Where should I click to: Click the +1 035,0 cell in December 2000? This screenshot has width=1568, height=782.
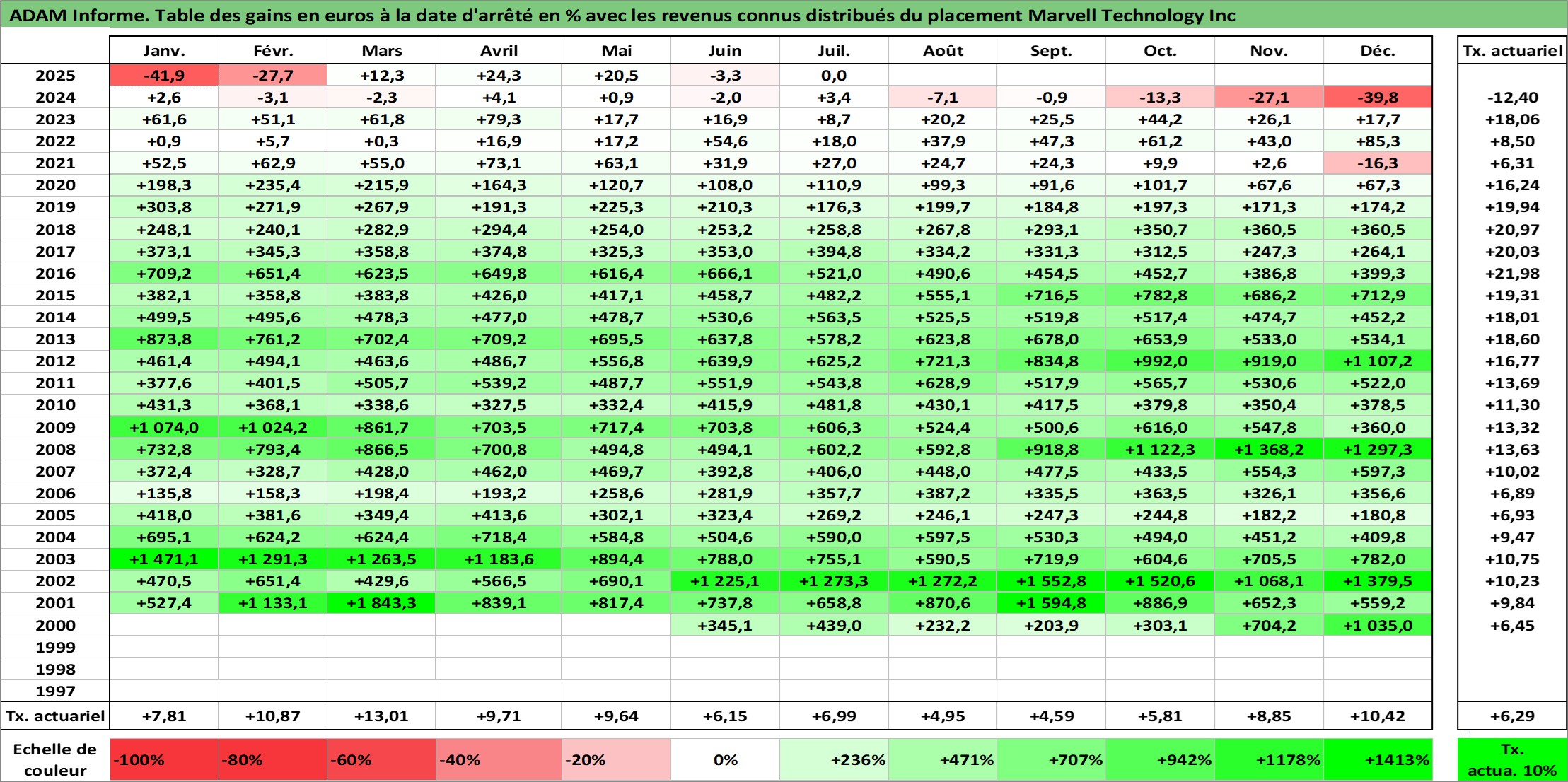(x=1378, y=626)
